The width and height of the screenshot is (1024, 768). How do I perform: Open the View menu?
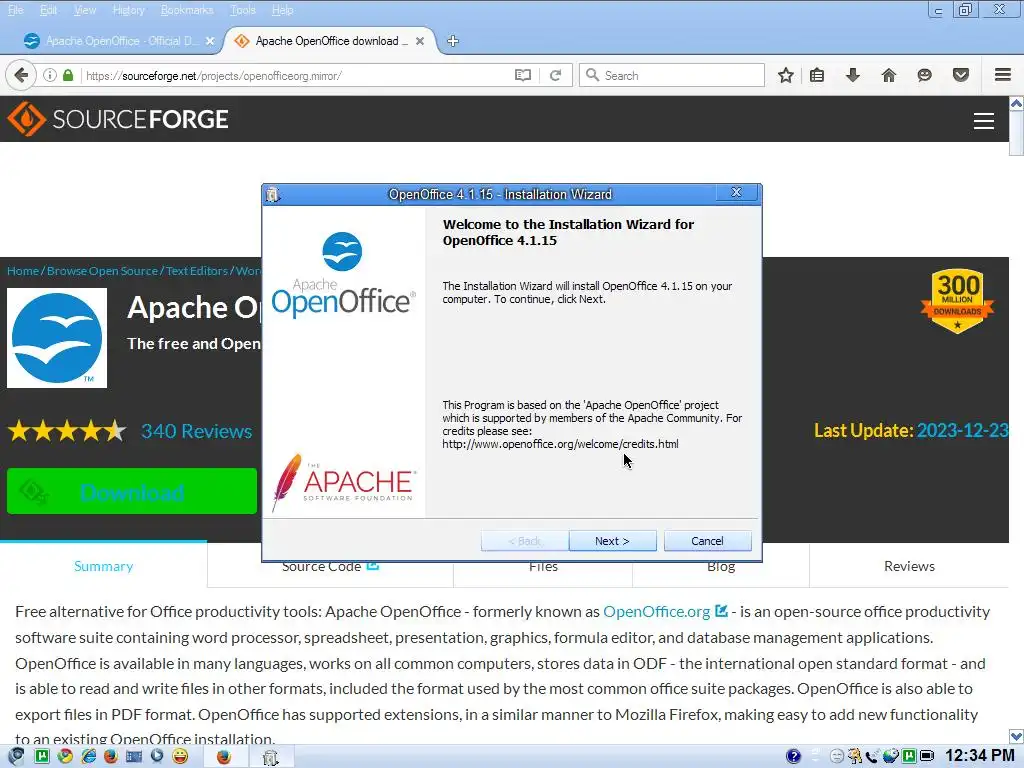click(x=85, y=10)
